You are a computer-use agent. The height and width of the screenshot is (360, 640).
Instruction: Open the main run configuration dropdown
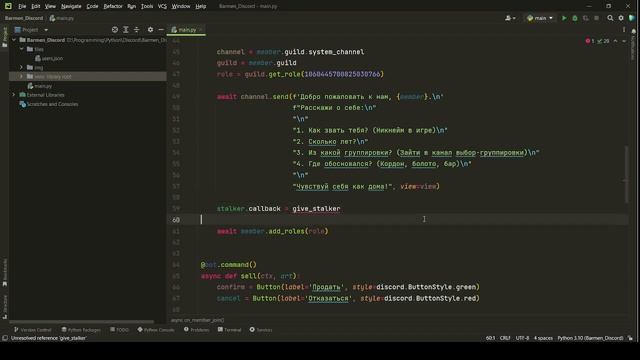[x=540, y=18]
